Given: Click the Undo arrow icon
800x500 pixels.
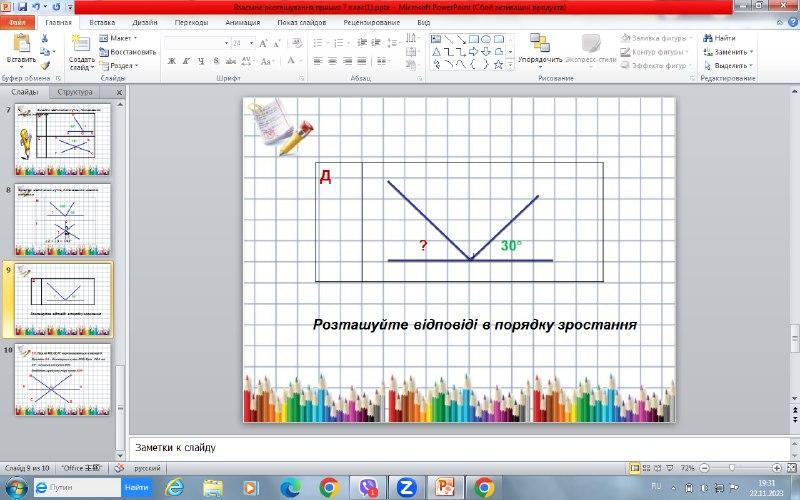Looking at the screenshot, I should point(36,7).
